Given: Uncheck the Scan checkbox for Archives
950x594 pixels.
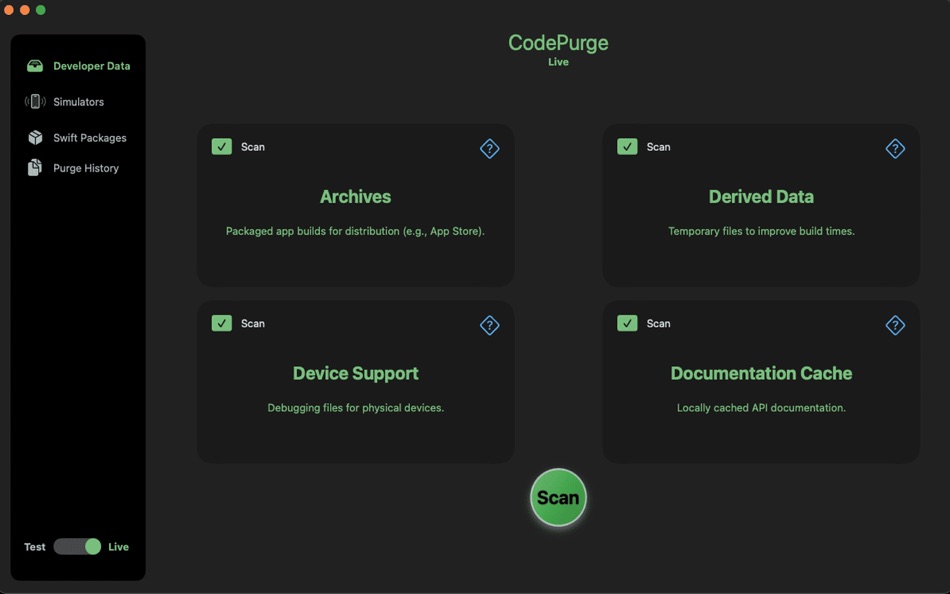Looking at the screenshot, I should click(x=221, y=147).
